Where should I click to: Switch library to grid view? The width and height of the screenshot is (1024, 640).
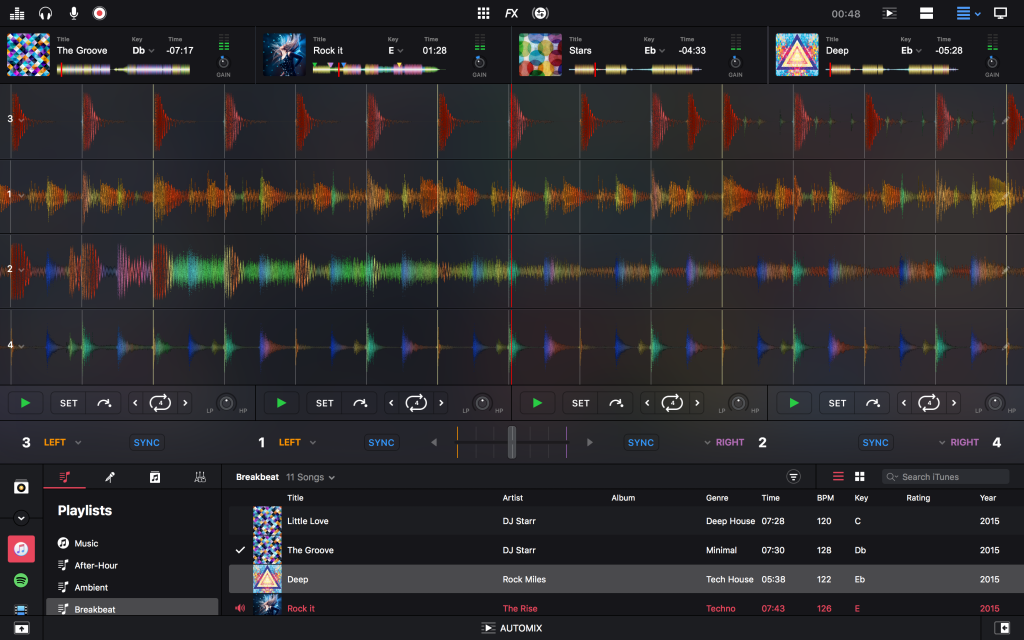point(859,477)
